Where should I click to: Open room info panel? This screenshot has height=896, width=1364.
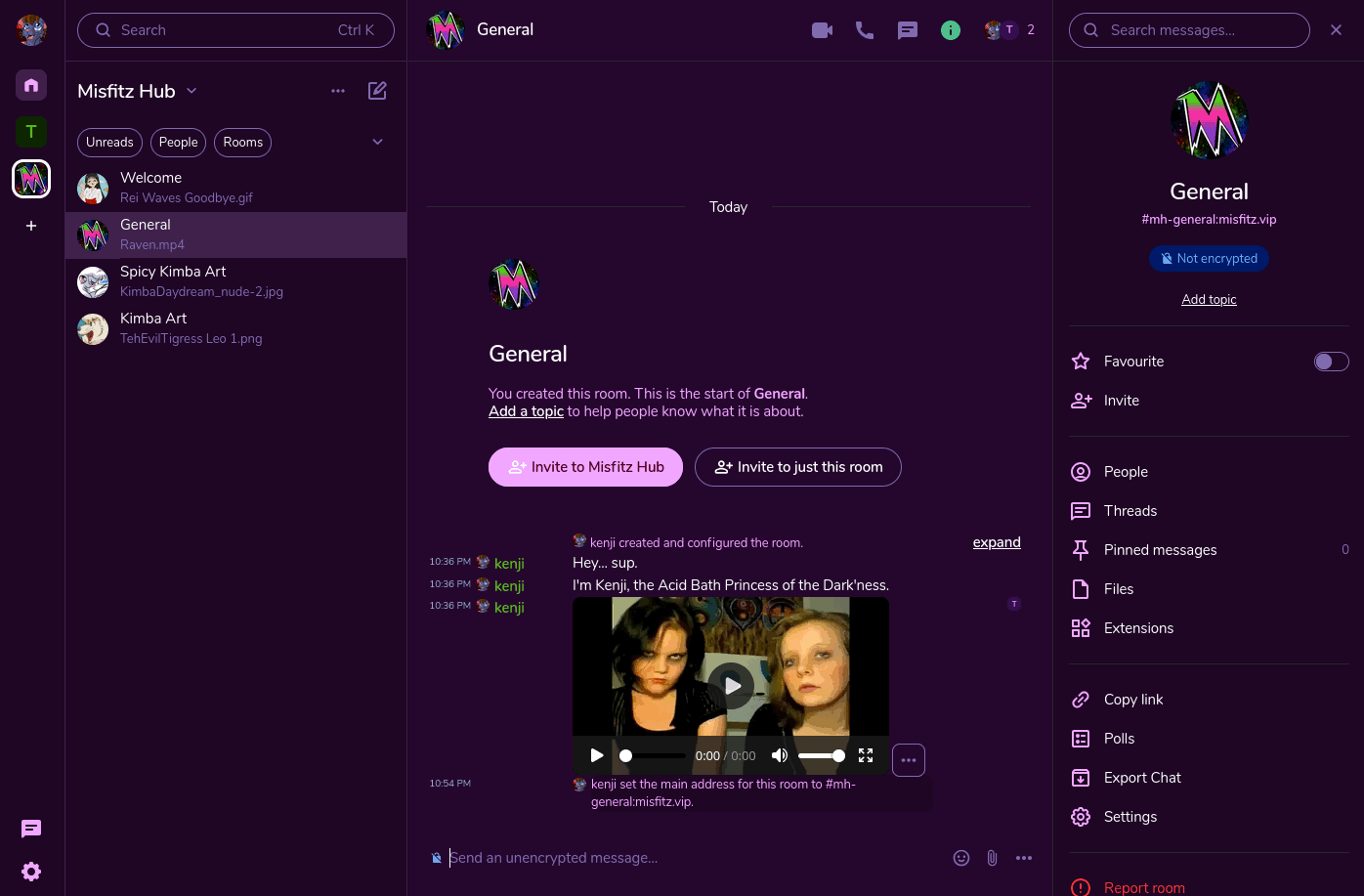(951, 30)
